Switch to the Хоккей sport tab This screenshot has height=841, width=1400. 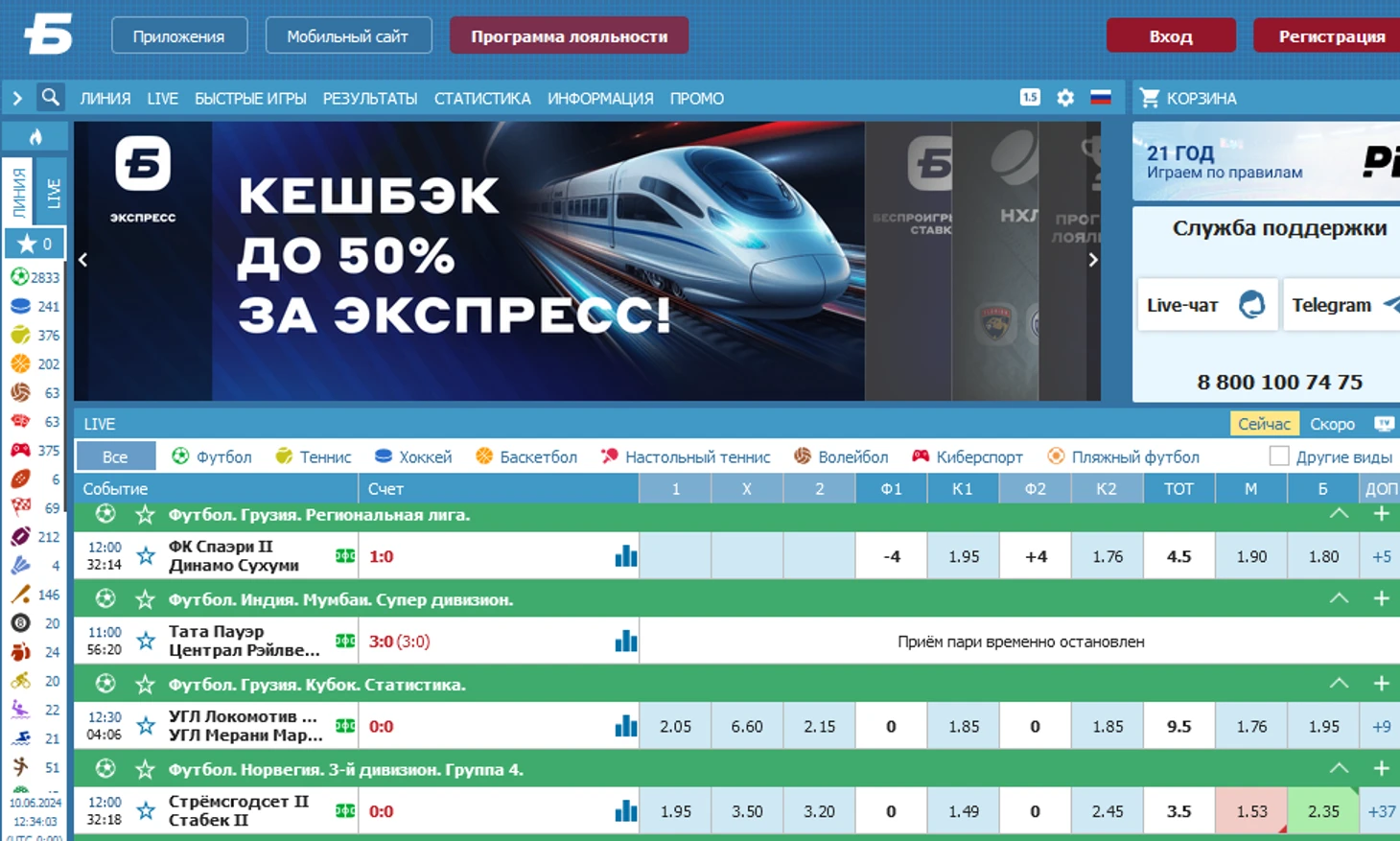tap(413, 457)
